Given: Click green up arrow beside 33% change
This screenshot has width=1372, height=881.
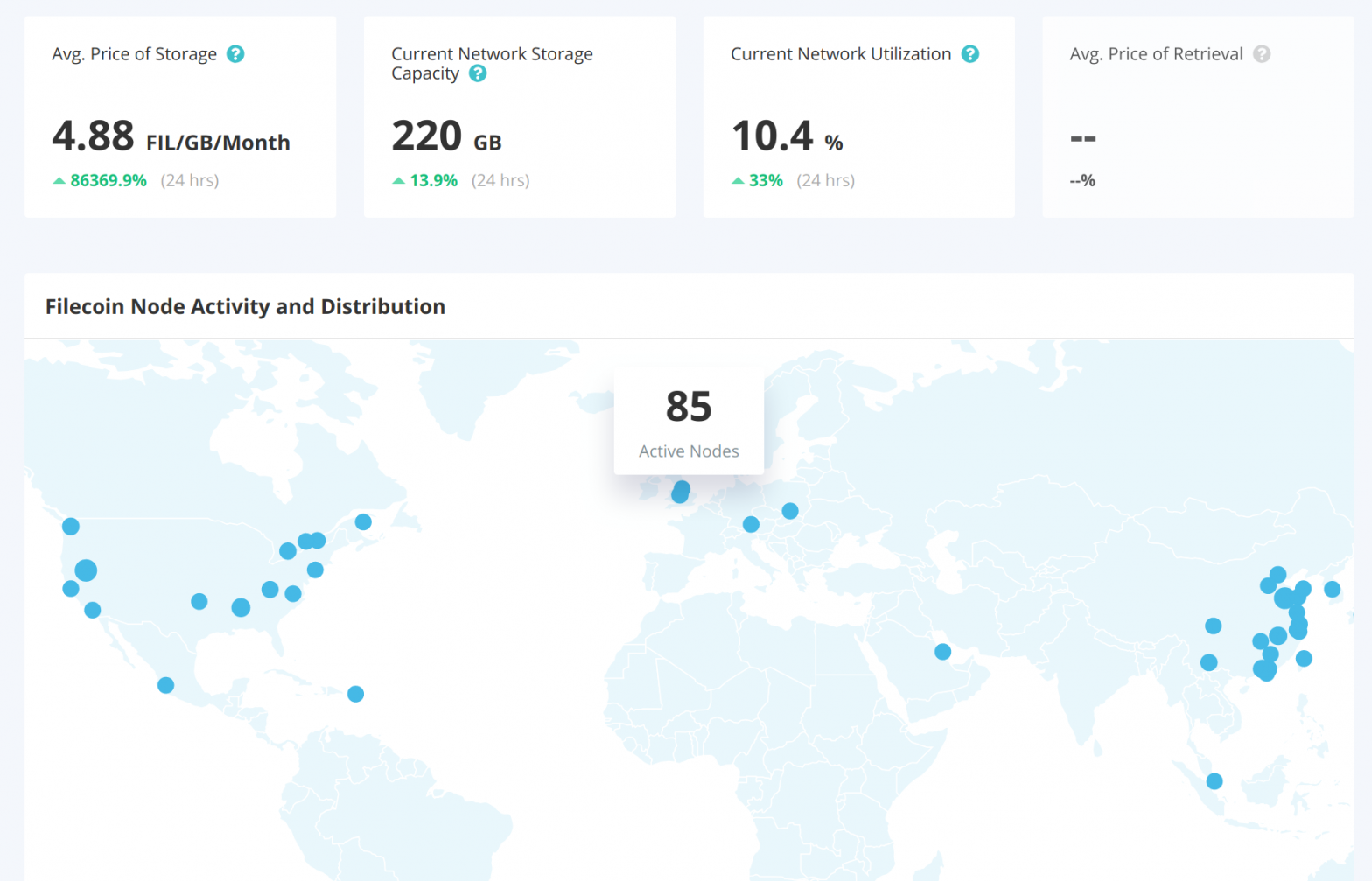Looking at the screenshot, I should pos(738,181).
